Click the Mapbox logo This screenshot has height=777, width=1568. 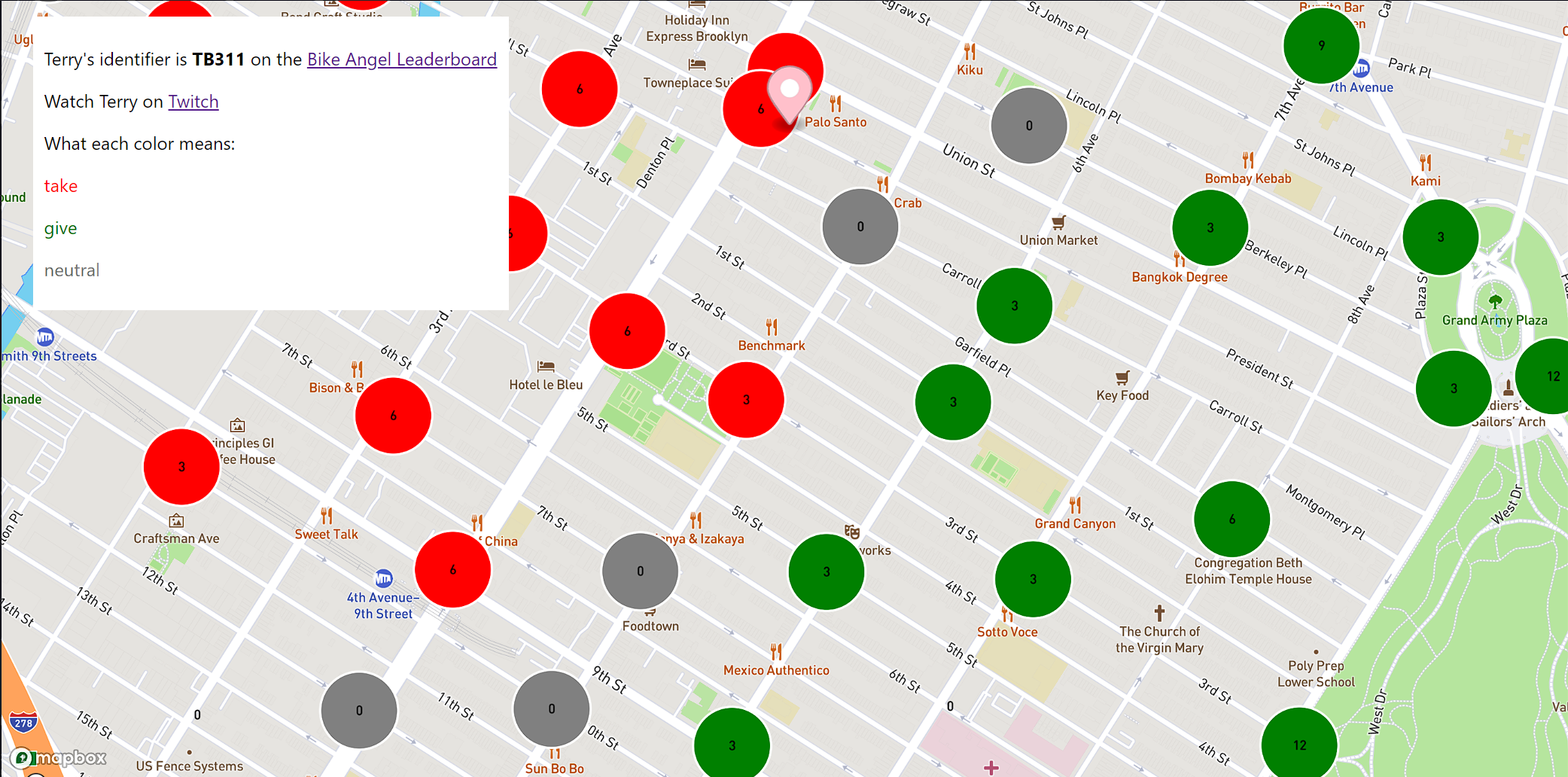point(58,757)
